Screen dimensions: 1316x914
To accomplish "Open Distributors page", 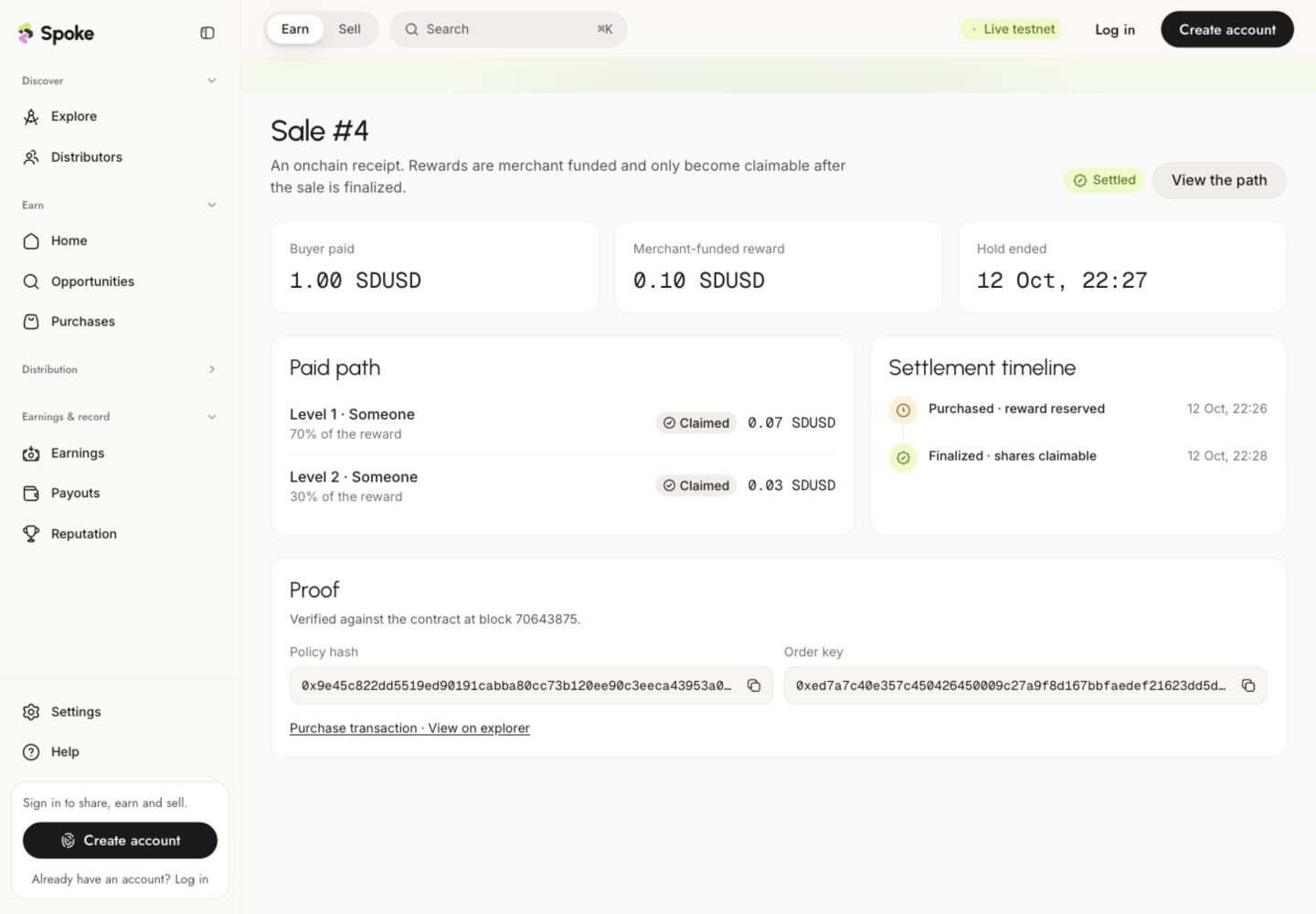I will point(120,157).
